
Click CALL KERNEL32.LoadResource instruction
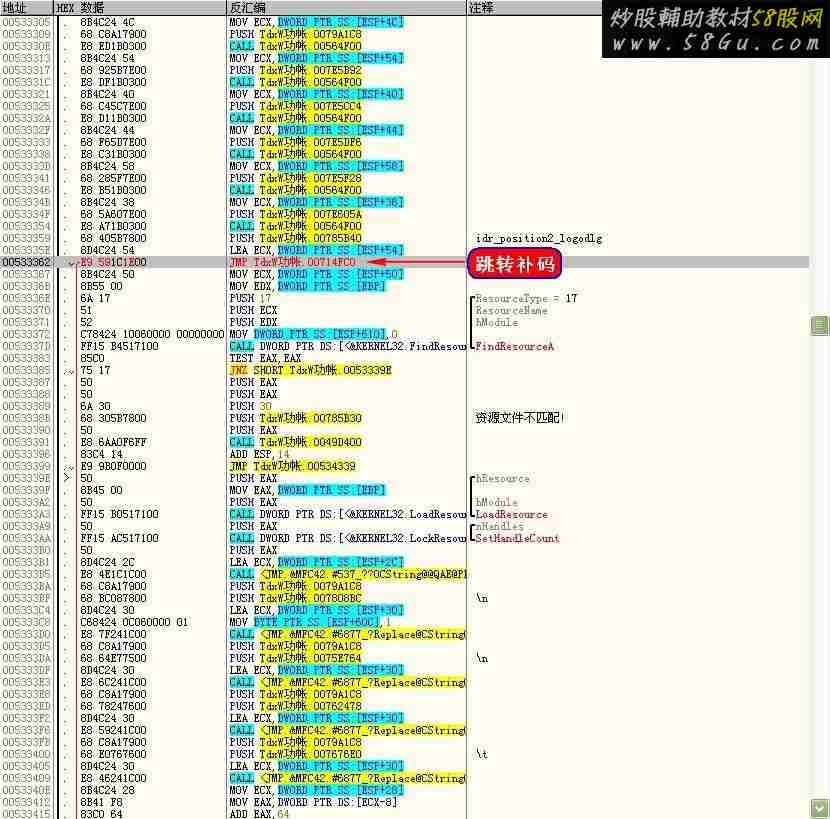coord(347,514)
